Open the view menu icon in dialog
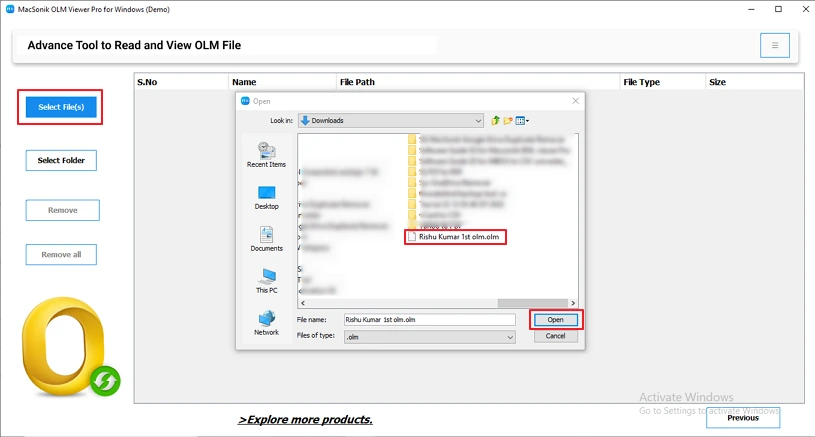Image resolution: width=815 pixels, height=437 pixels. tap(522, 121)
